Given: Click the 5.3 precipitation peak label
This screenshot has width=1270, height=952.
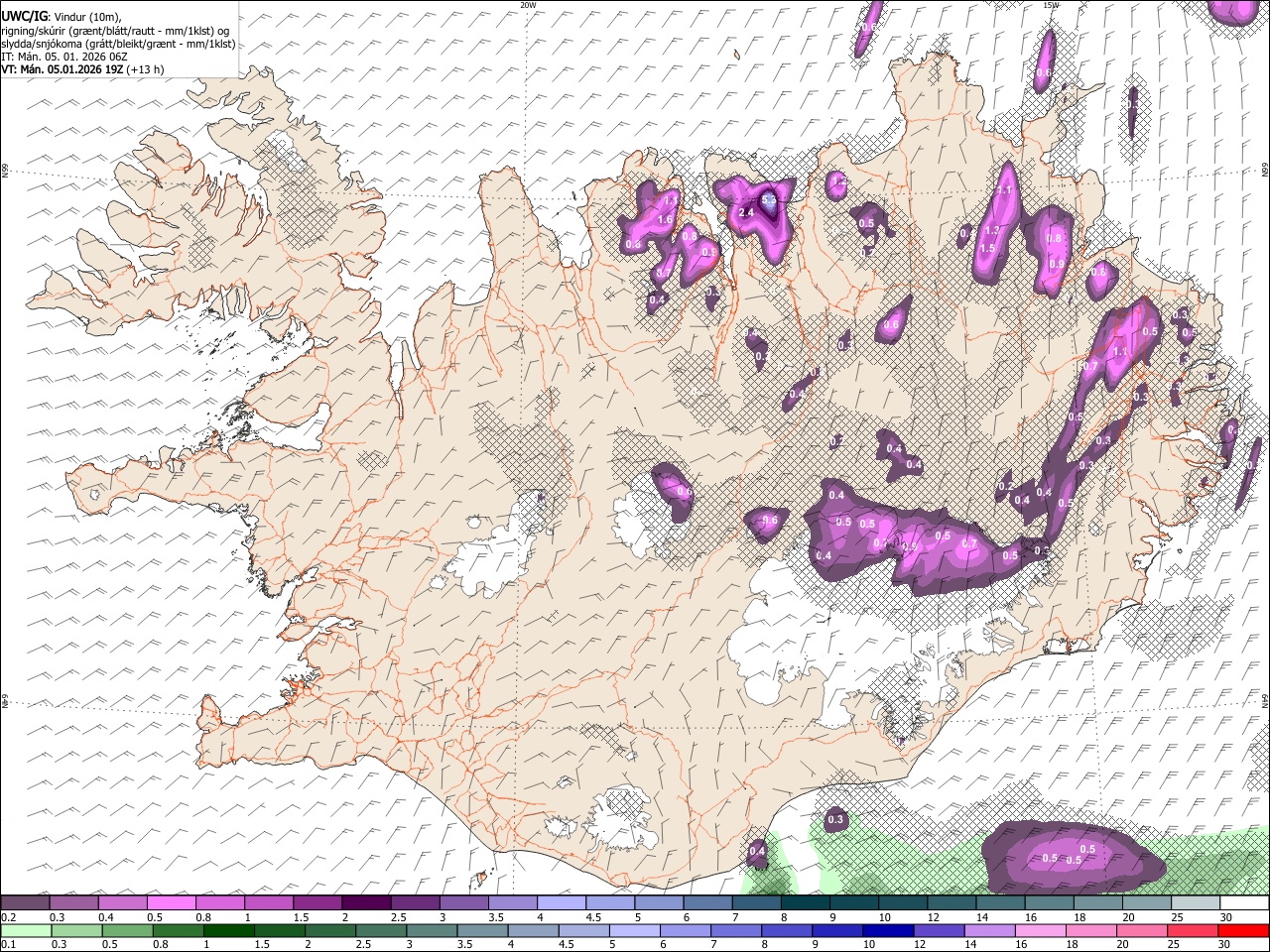Looking at the screenshot, I should pos(769,199).
